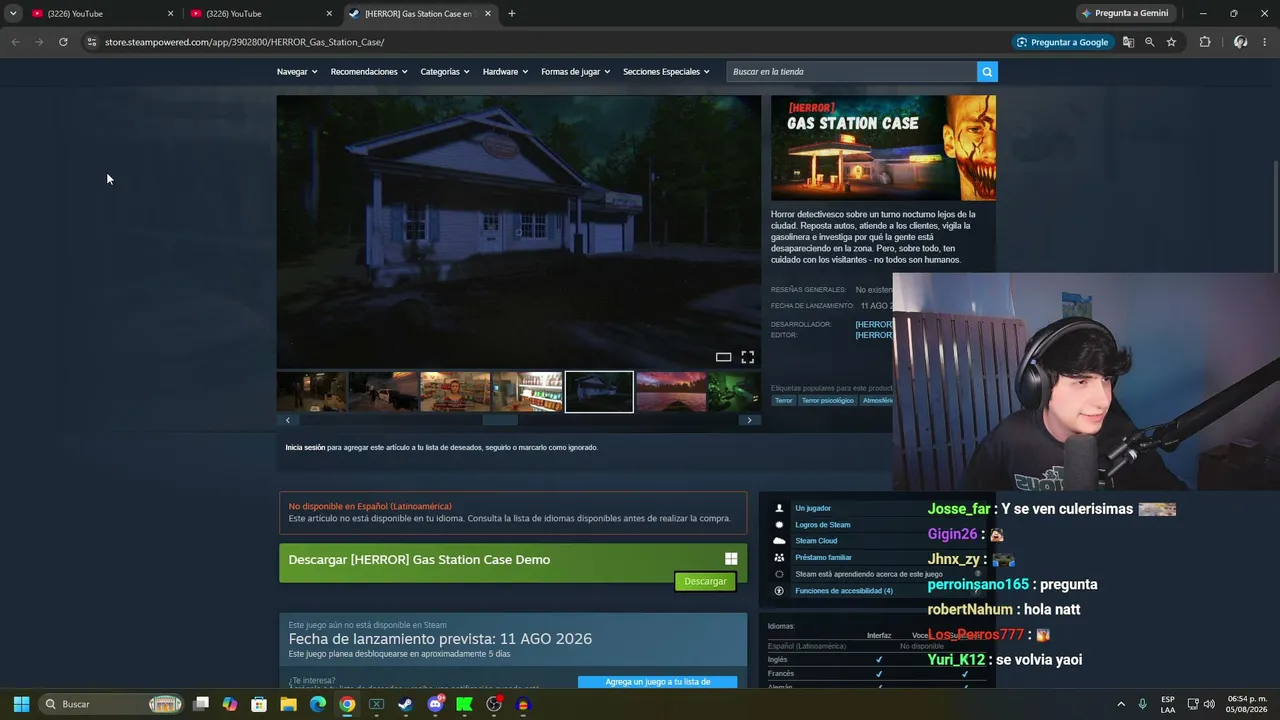Click the zoom magnifier icon in the address bar
Screen dimensions: 1280x720
tap(1150, 42)
